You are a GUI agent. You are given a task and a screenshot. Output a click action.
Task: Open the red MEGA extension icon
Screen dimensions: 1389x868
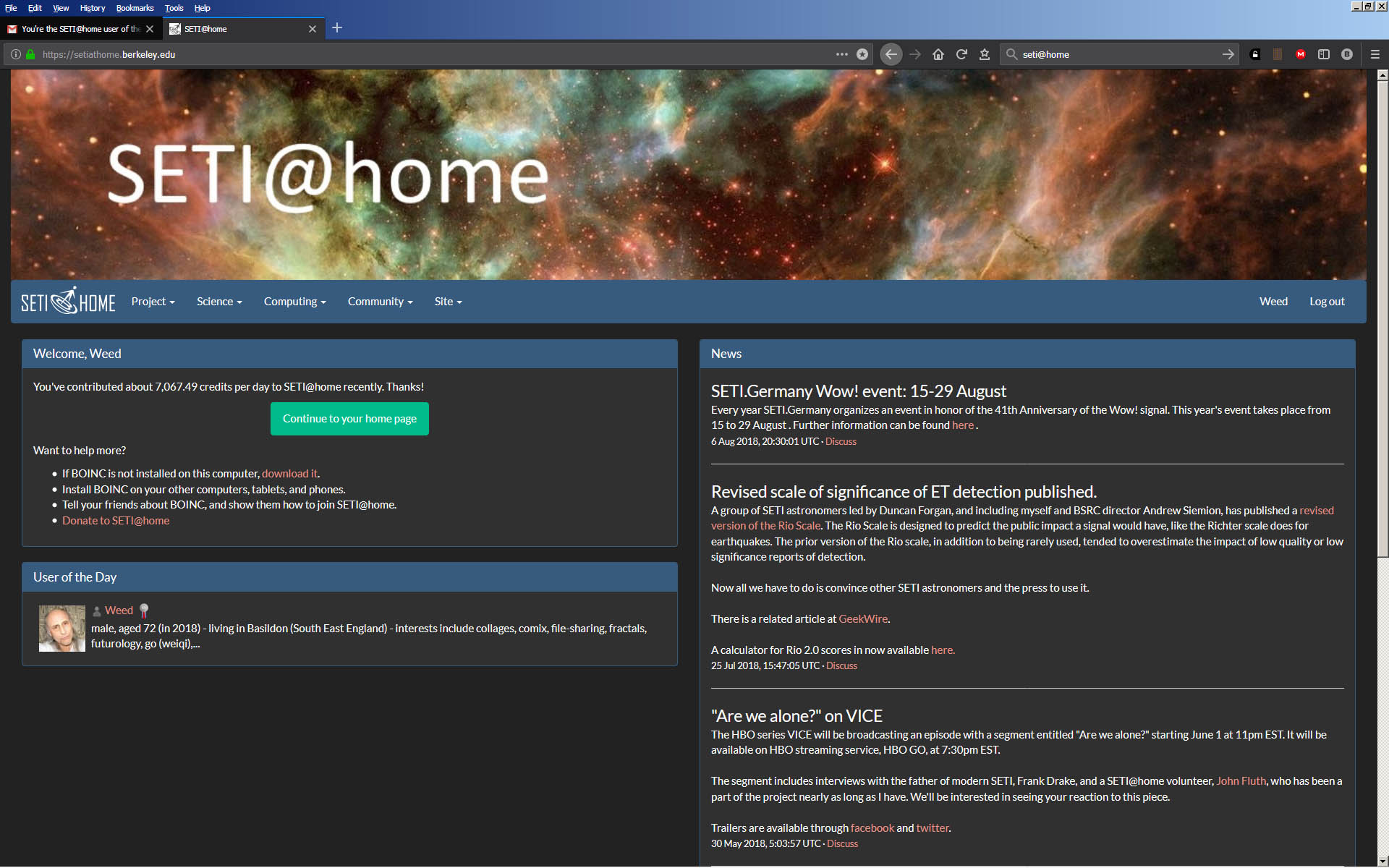1301,54
